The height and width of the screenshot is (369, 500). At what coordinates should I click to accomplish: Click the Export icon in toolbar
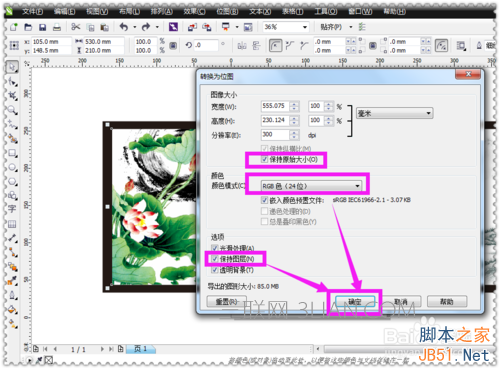coord(207,27)
